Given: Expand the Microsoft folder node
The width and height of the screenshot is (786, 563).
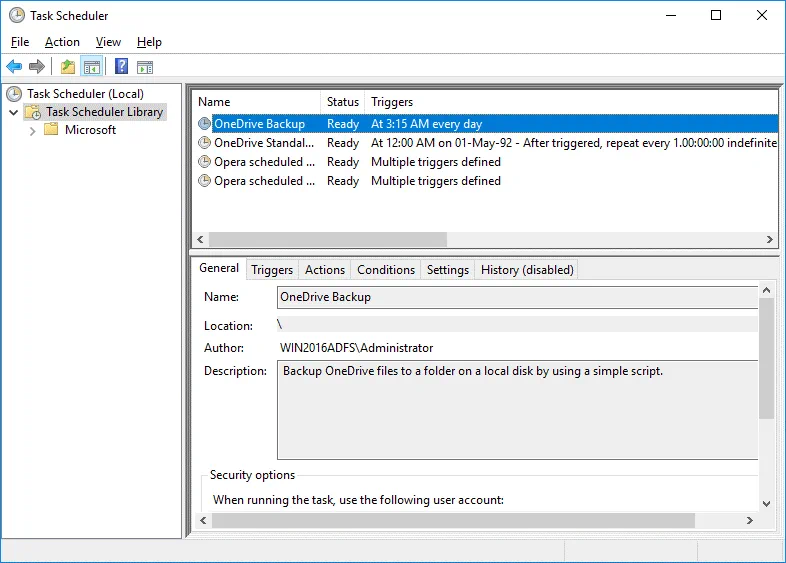Looking at the screenshot, I should coord(33,130).
